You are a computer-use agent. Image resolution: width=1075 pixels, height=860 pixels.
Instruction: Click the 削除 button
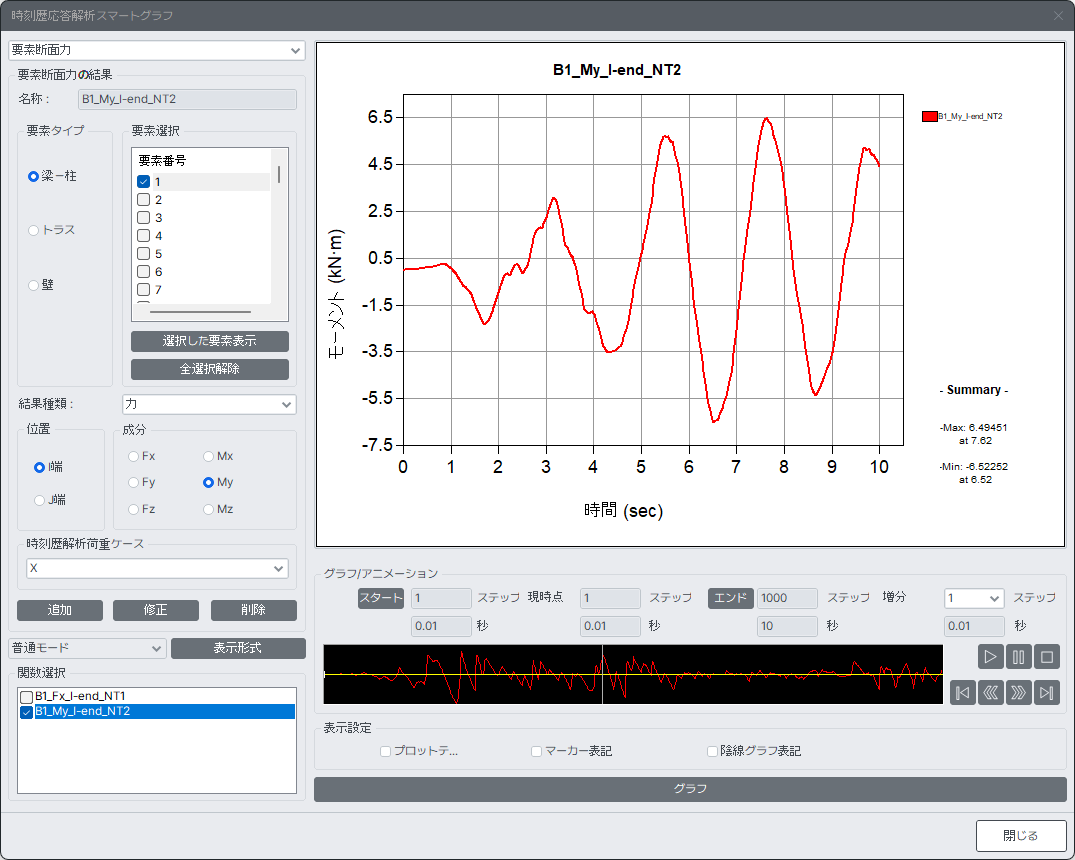(254, 610)
